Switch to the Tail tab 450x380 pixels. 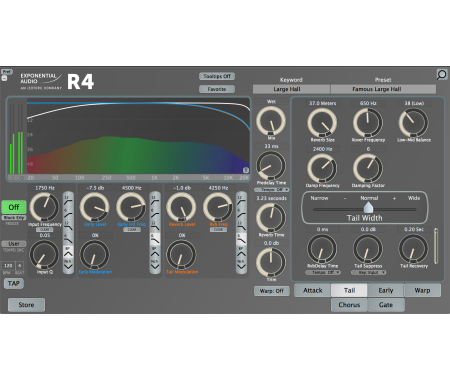point(349,290)
